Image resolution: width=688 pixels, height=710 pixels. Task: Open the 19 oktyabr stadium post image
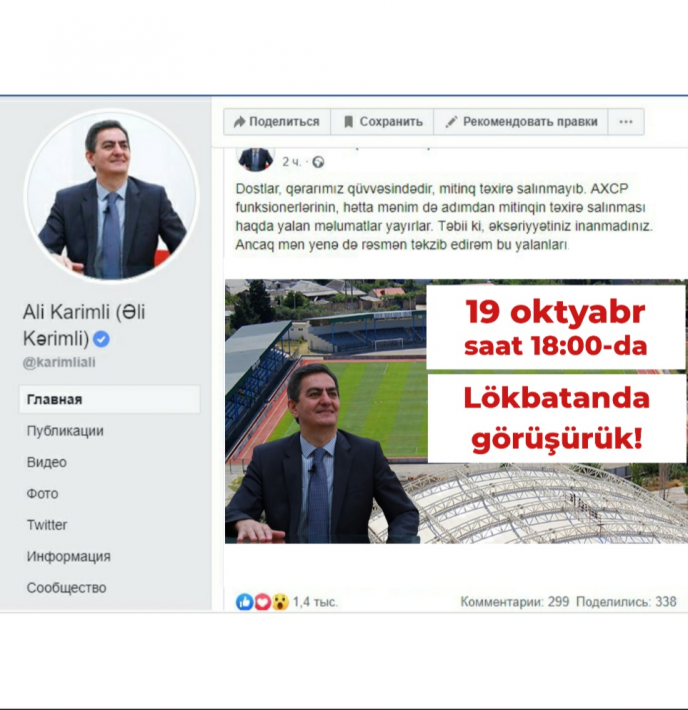456,411
